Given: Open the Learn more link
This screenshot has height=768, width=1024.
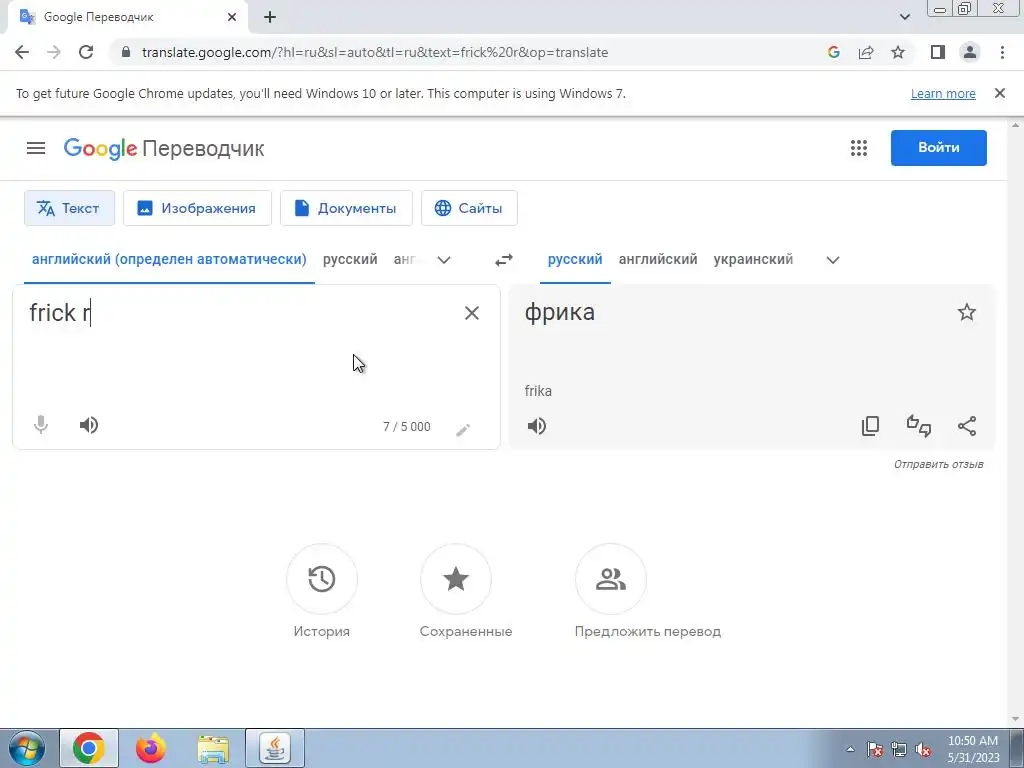Looking at the screenshot, I should (943, 93).
